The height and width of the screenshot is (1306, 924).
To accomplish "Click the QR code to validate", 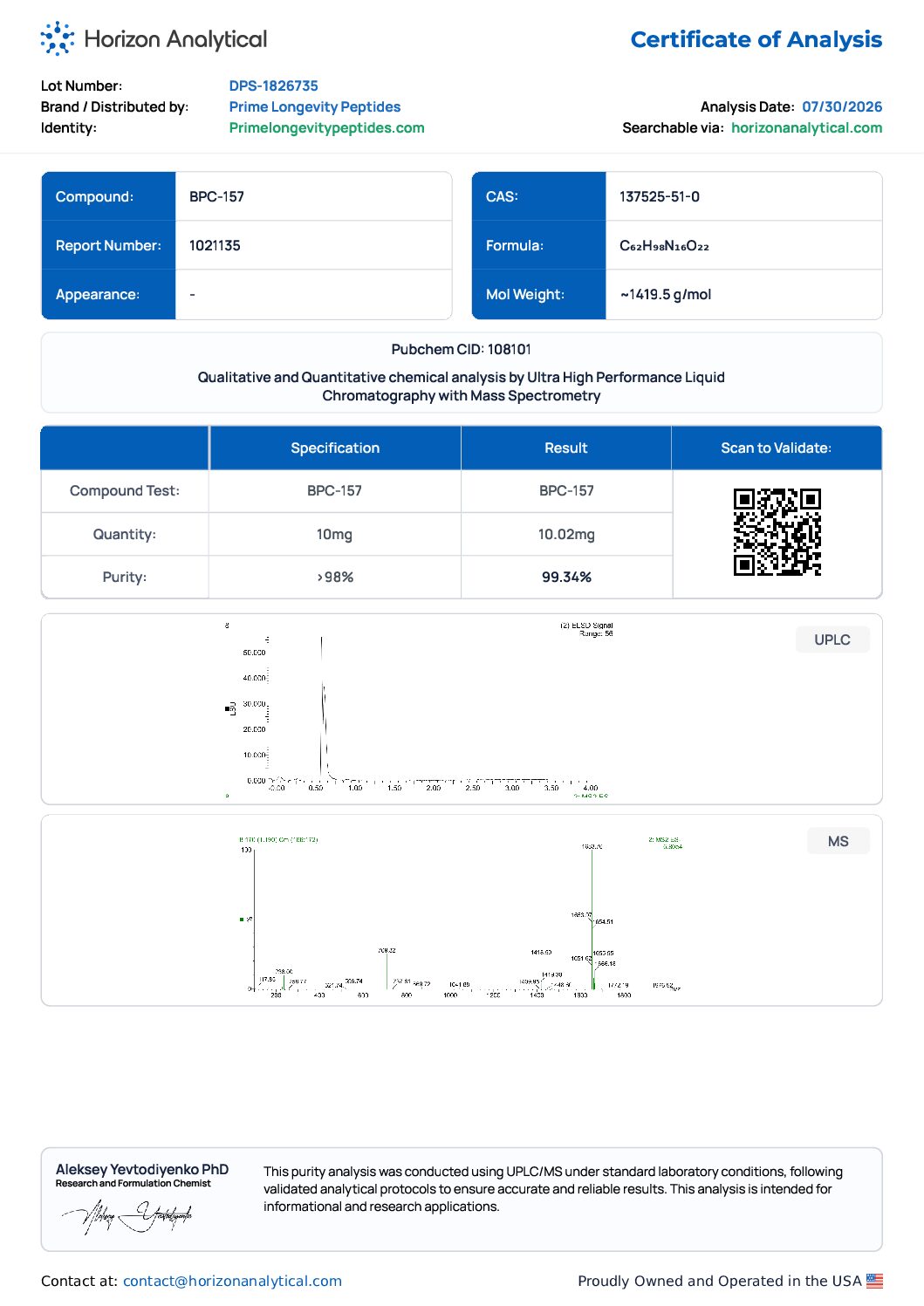I will (777, 532).
